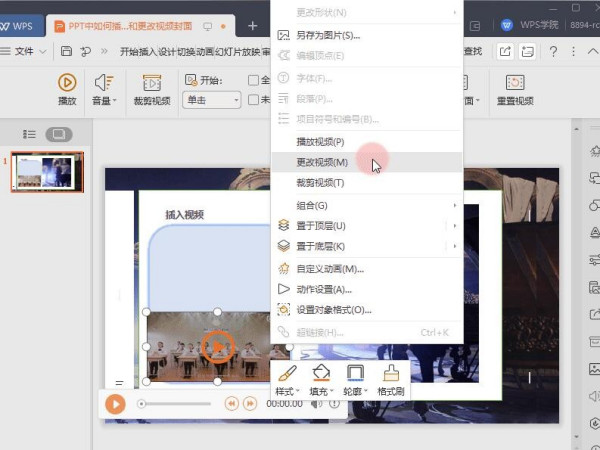Open the Fill bucket mini toolbar button

[321, 380]
